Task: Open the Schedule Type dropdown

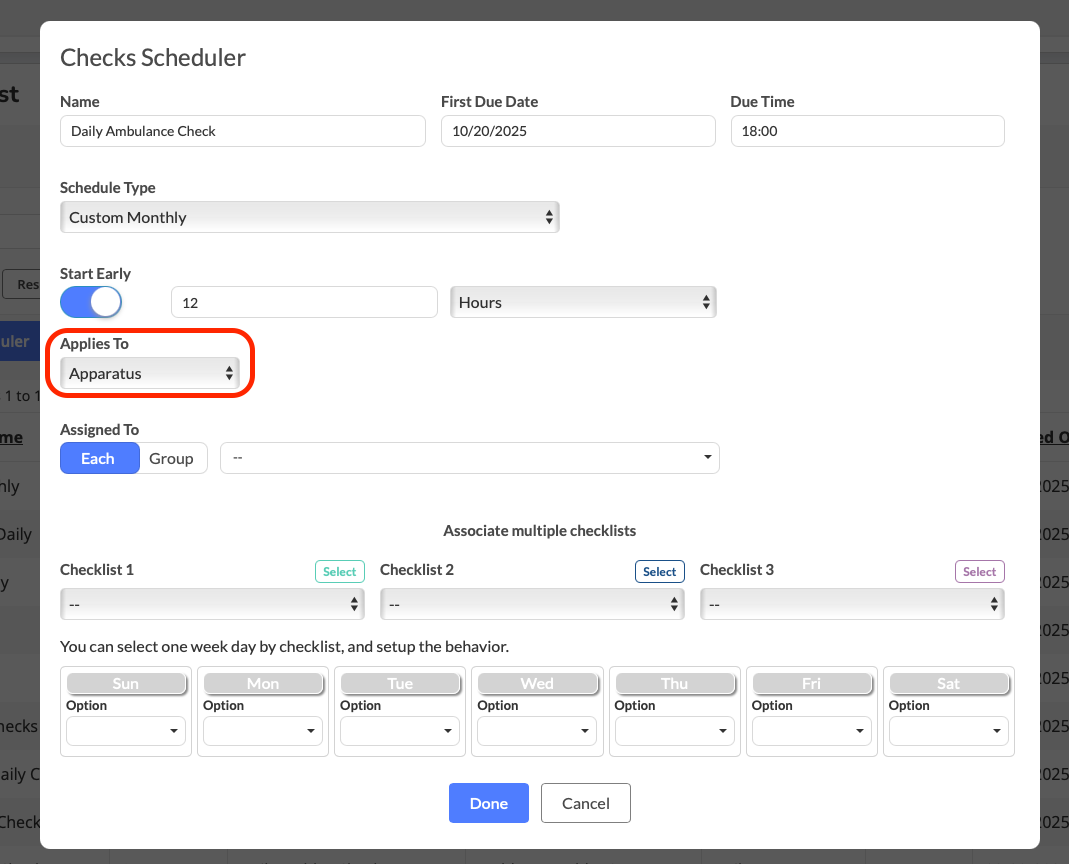Action: (309, 217)
